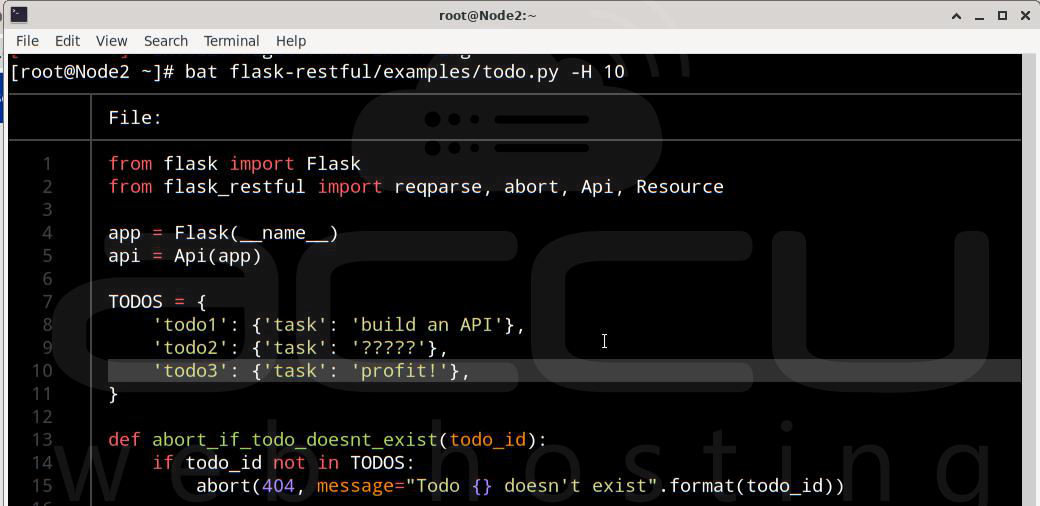
Task: Click 'abort_if_todo_doesnt_exist' function name
Action: click(x=295, y=440)
